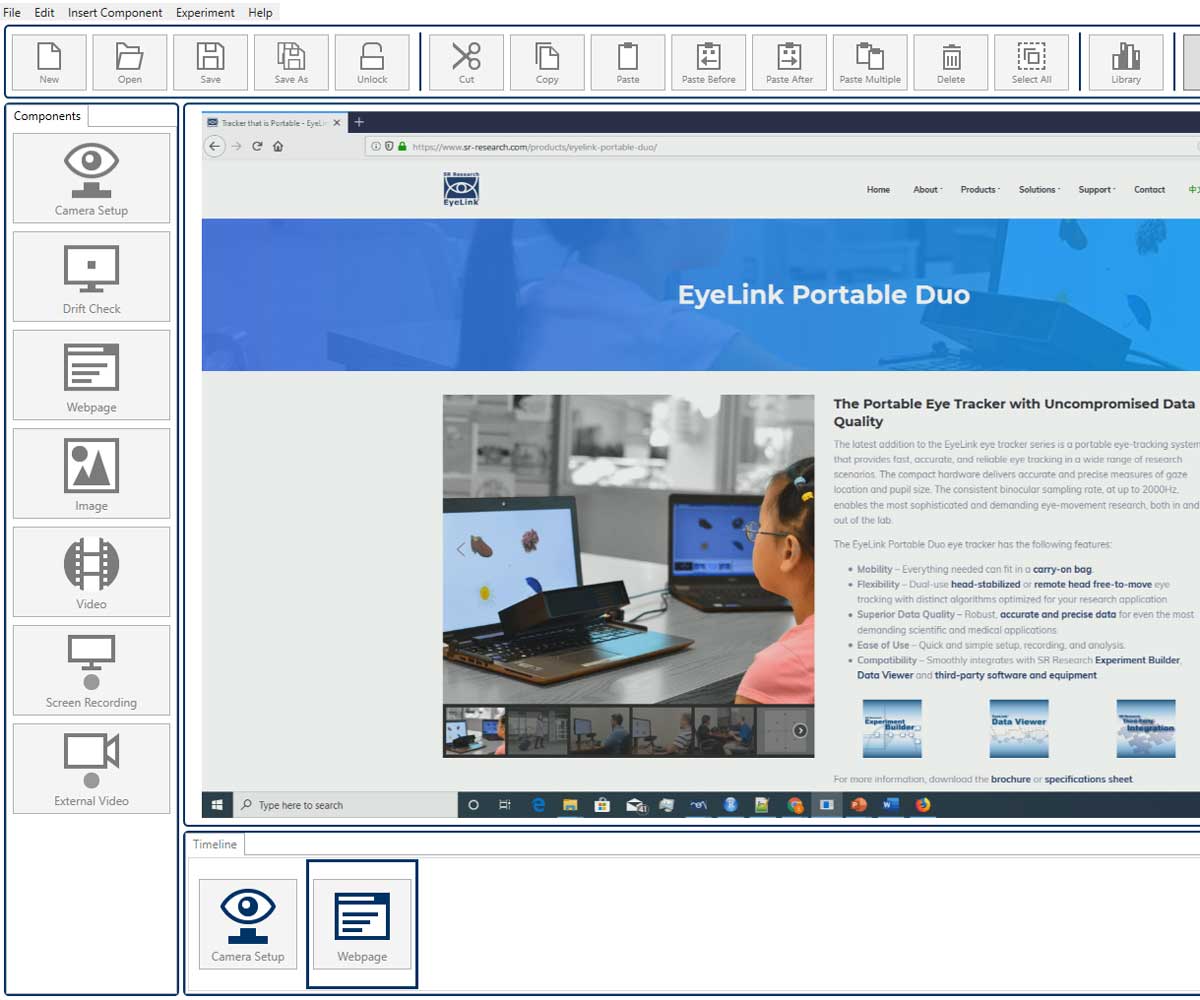1200x1000 pixels.
Task: Add Camera Setup from Components panel
Action: 91,178
